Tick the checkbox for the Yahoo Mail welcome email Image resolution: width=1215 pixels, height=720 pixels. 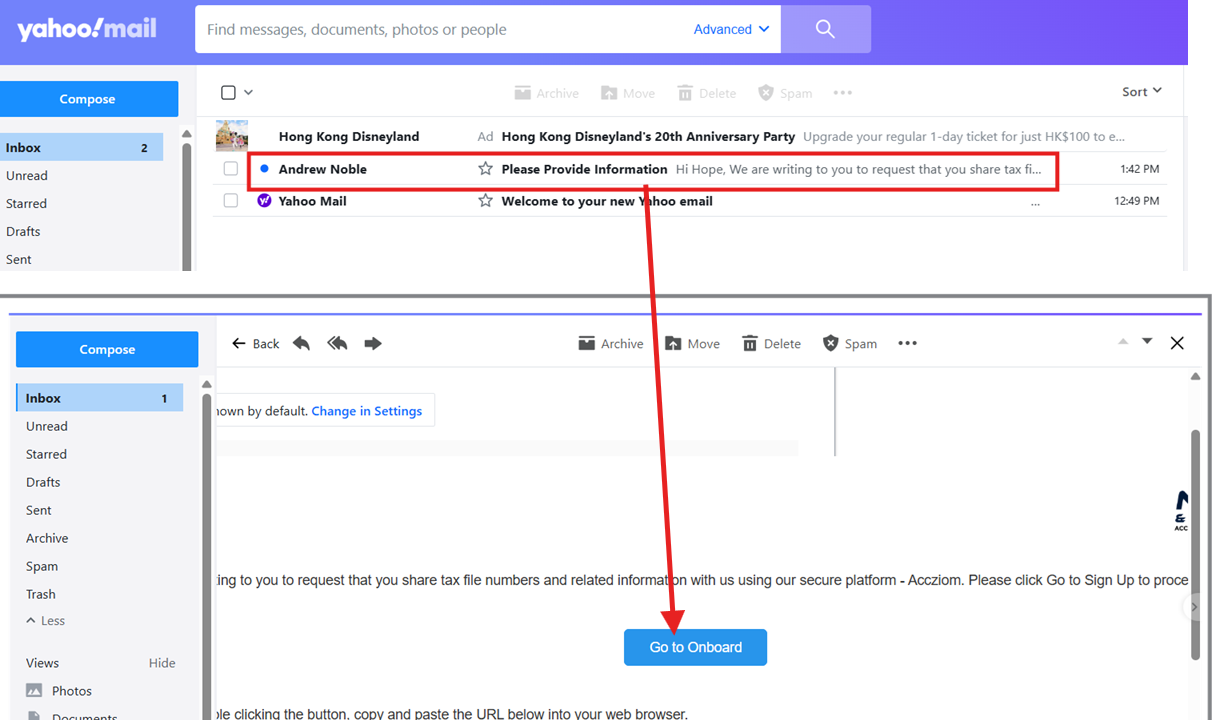(x=231, y=201)
